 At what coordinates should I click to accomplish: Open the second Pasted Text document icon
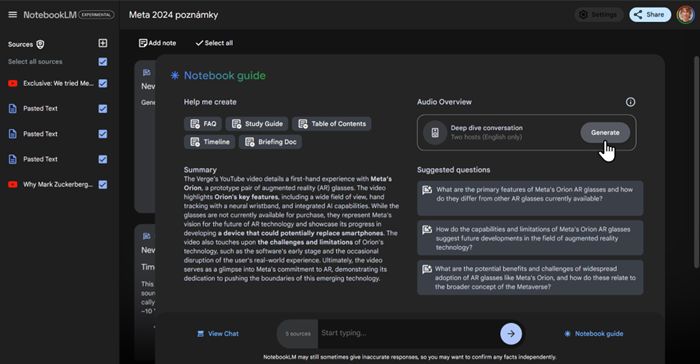12,134
